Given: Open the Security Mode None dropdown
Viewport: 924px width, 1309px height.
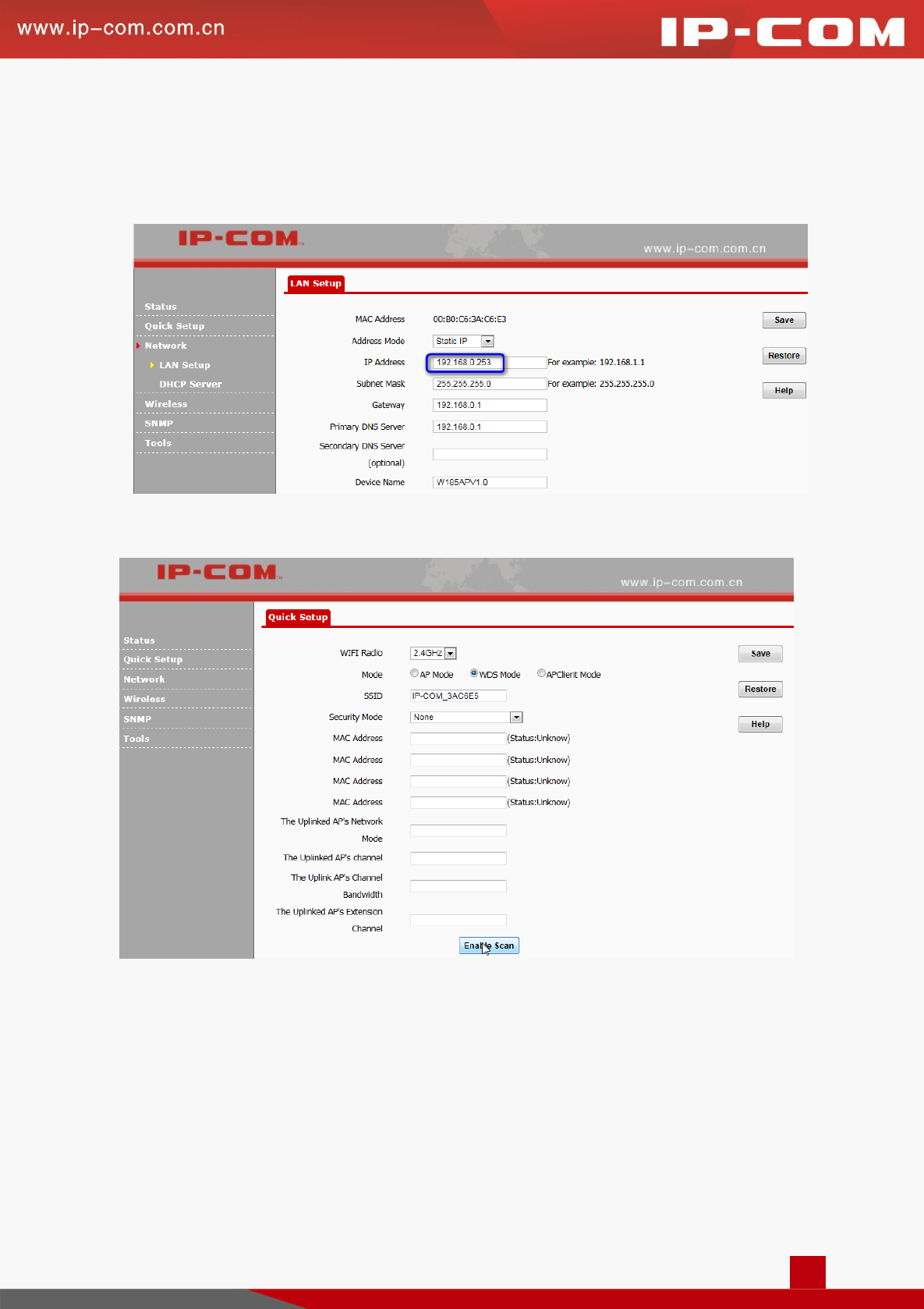Looking at the screenshot, I should (466, 717).
